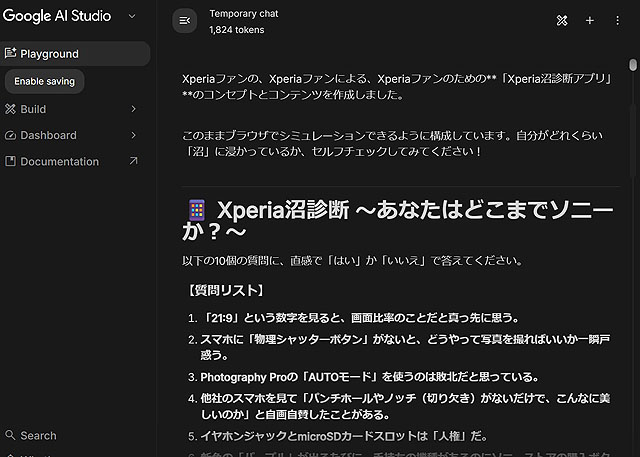This screenshot has width=640, height=457.
Task: Click the Temporary chat title
Action: [x=243, y=14]
